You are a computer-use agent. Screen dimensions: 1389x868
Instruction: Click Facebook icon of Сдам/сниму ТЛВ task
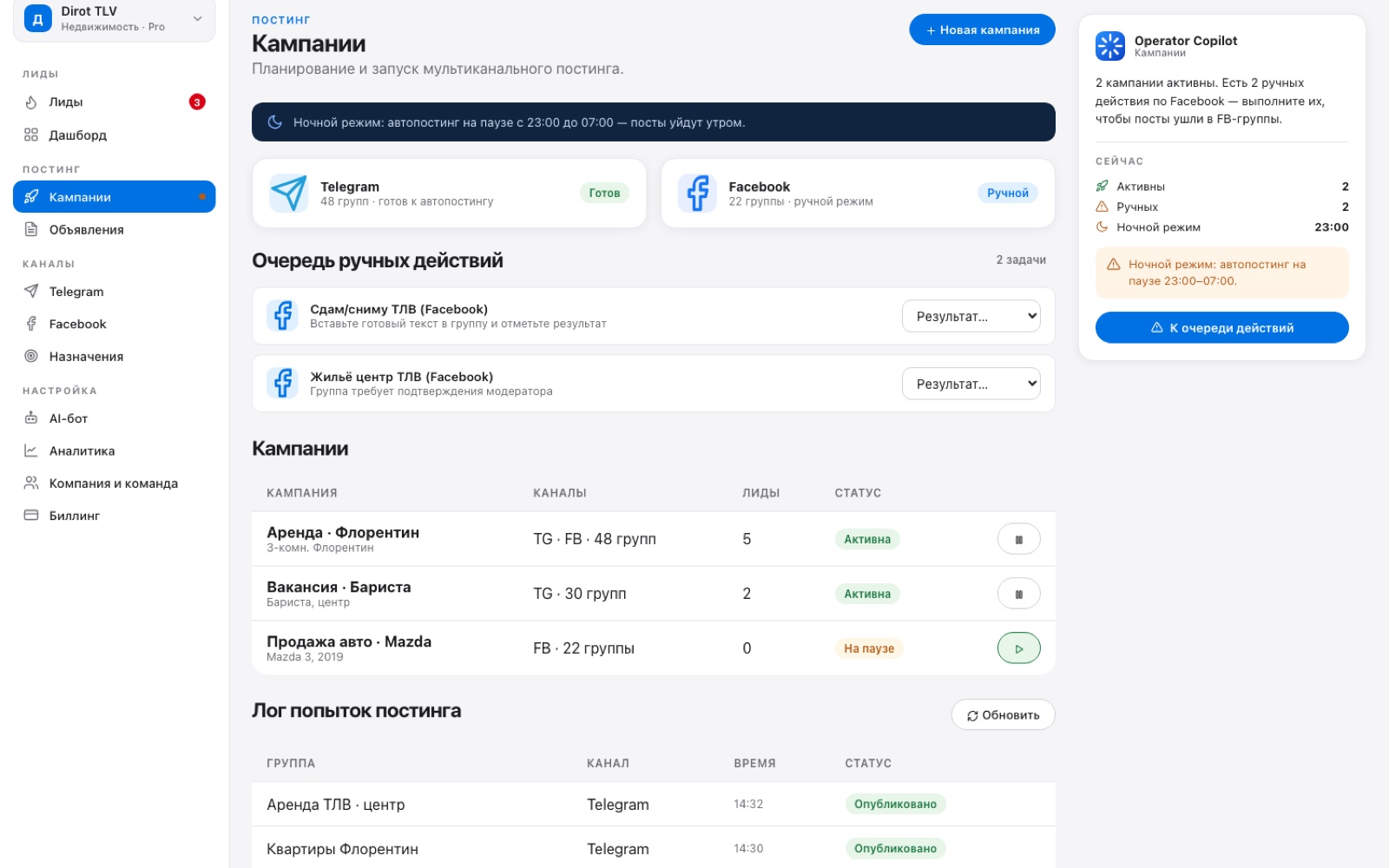click(x=282, y=315)
